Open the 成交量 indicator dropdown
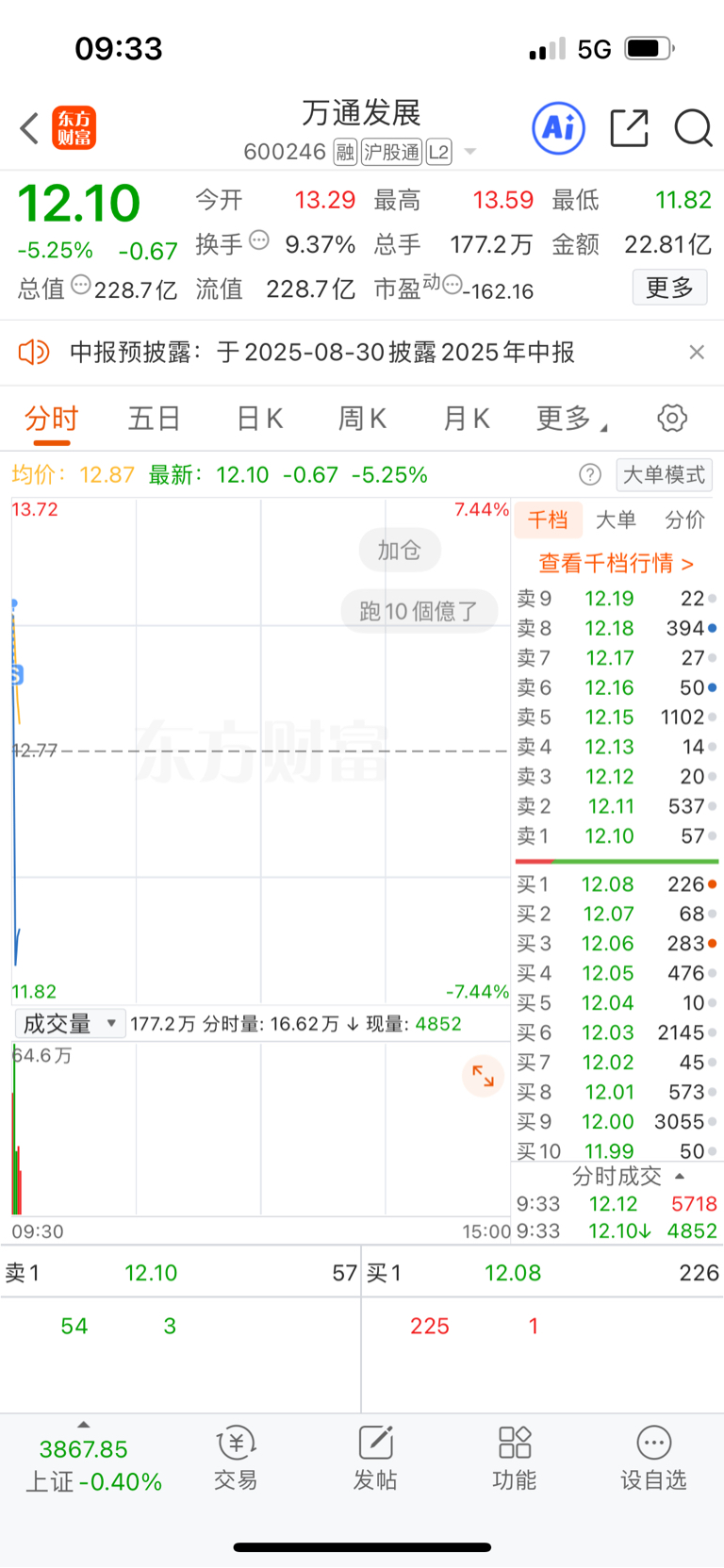 (x=70, y=1024)
